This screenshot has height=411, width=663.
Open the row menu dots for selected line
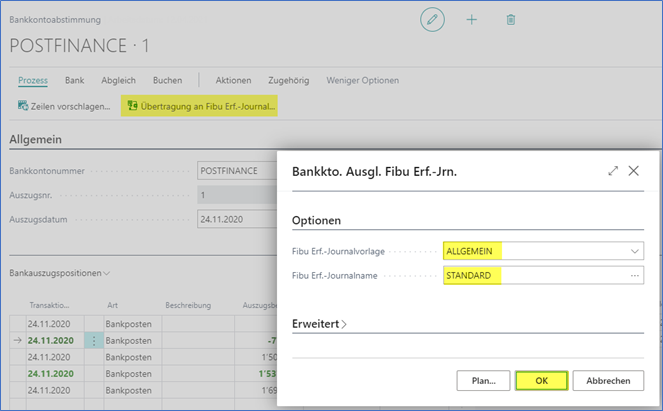click(x=94, y=340)
